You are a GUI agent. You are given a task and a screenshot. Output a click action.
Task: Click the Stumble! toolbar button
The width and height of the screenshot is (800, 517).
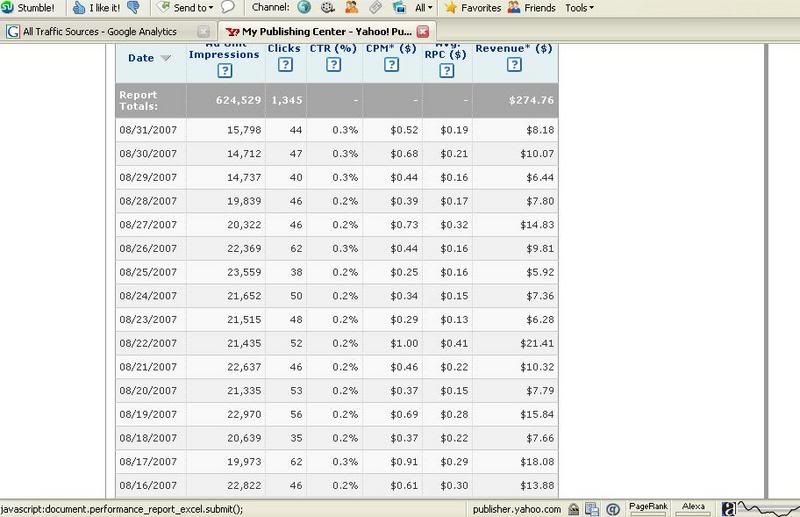[28, 8]
